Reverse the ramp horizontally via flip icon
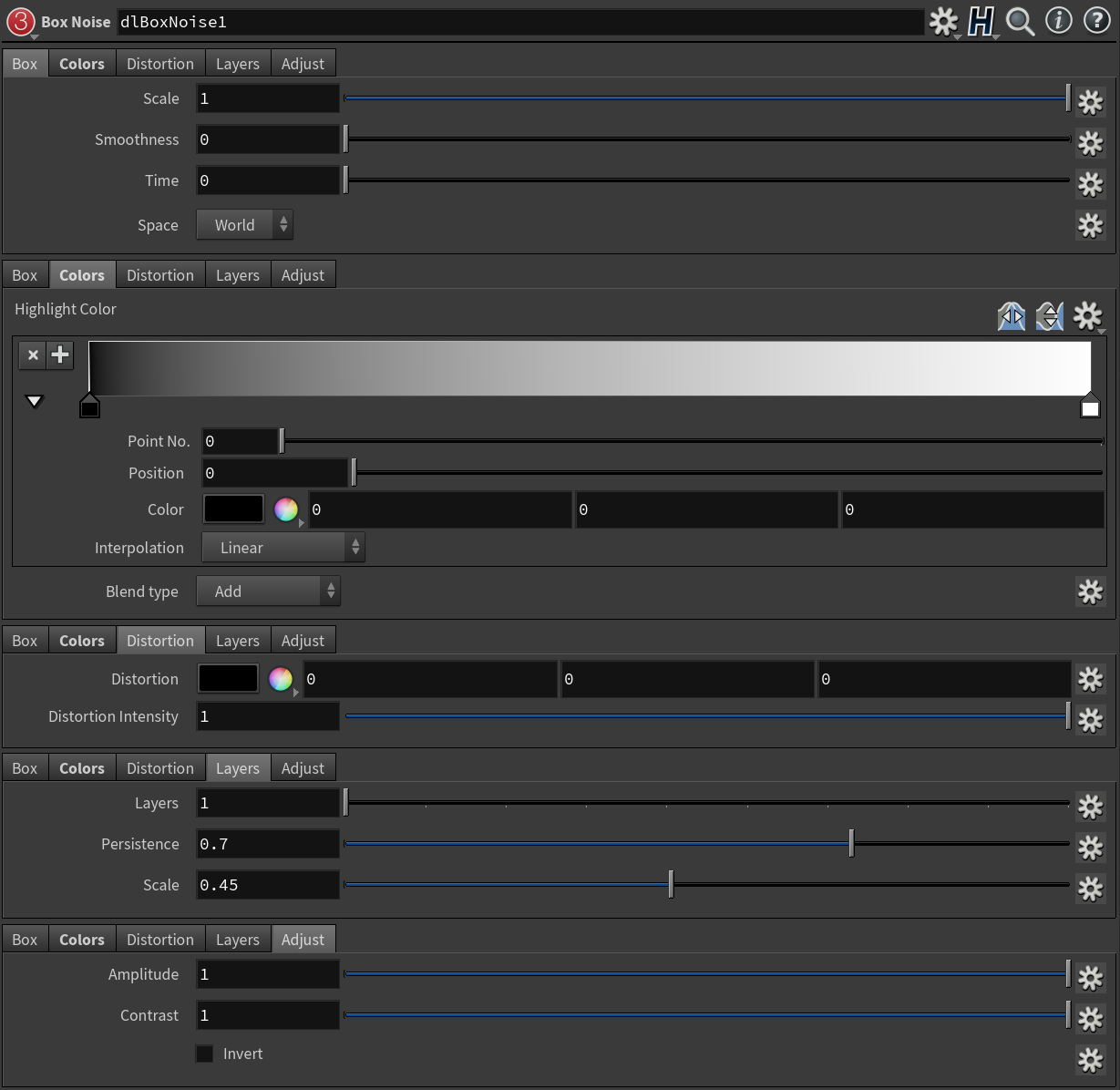Screen dimensions: 1120x1090 [1012, 316]
